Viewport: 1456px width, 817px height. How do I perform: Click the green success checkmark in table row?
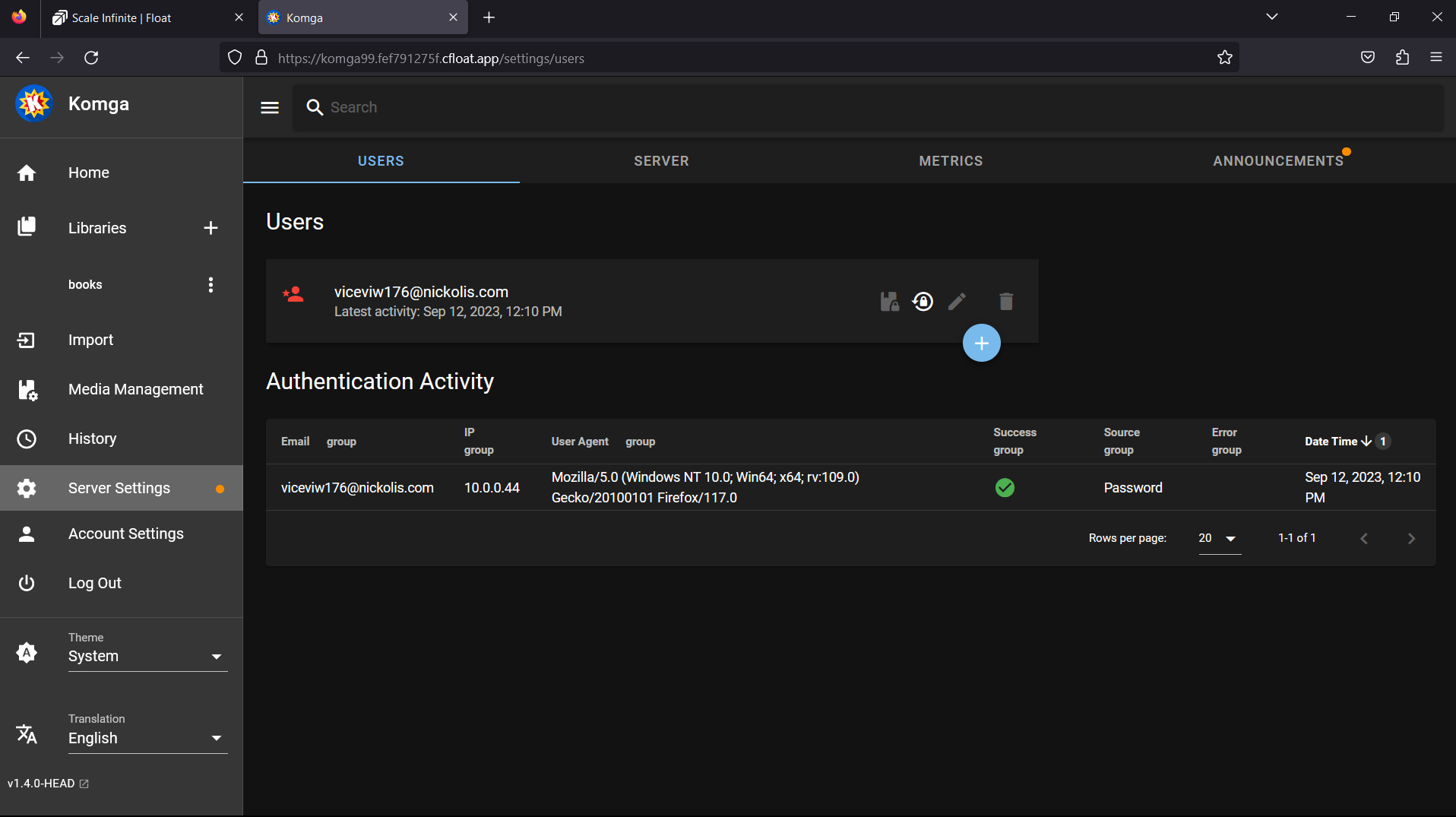click(x=1005, y=488)
